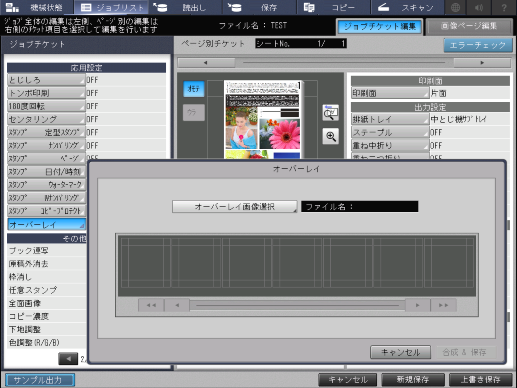Jump to last overlay thumbnail with double-right arrow
This screenshot has width=517, height=388.
tap(443, 305)
